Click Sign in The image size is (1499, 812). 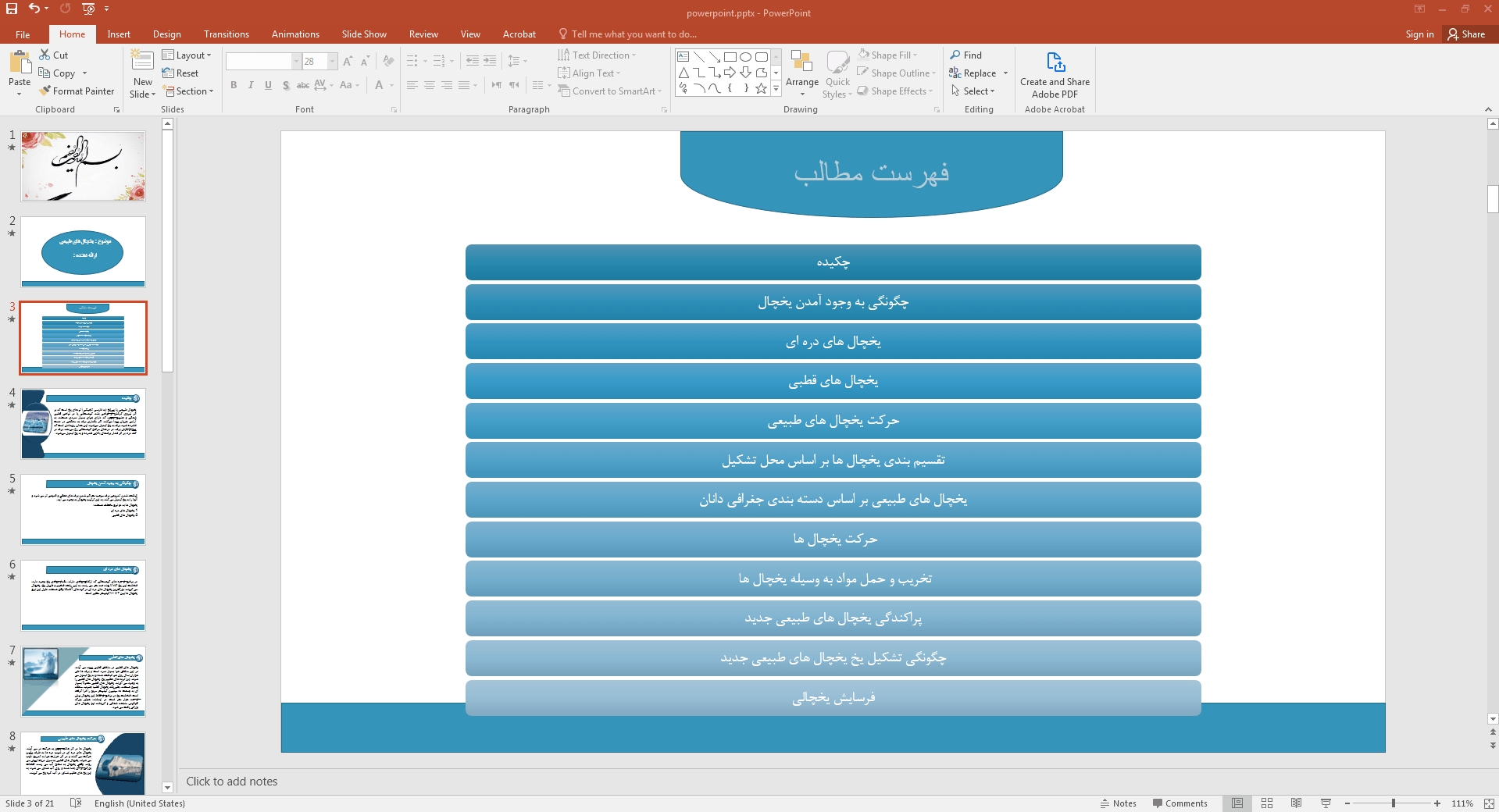click(x=1419, y=34)
